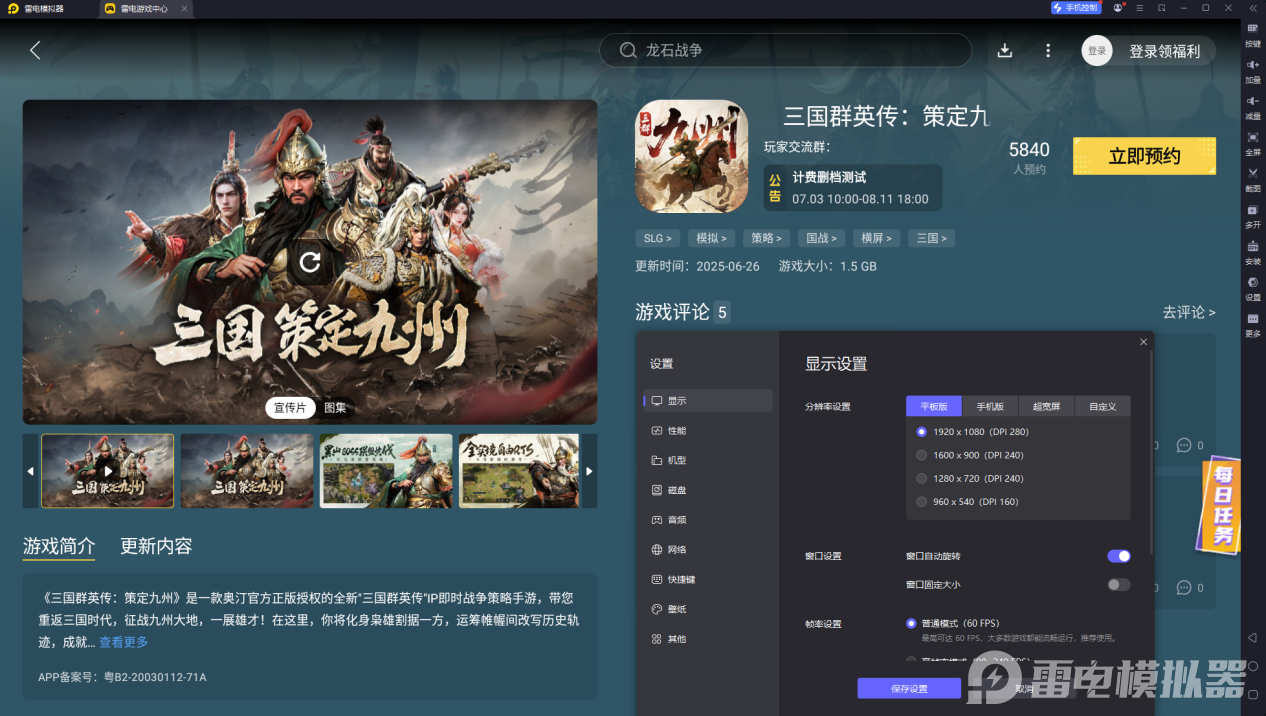Select the 雷电游戏中心 window tab
This screenshot has width=1266, height=716.
click(x=145, y=8)
